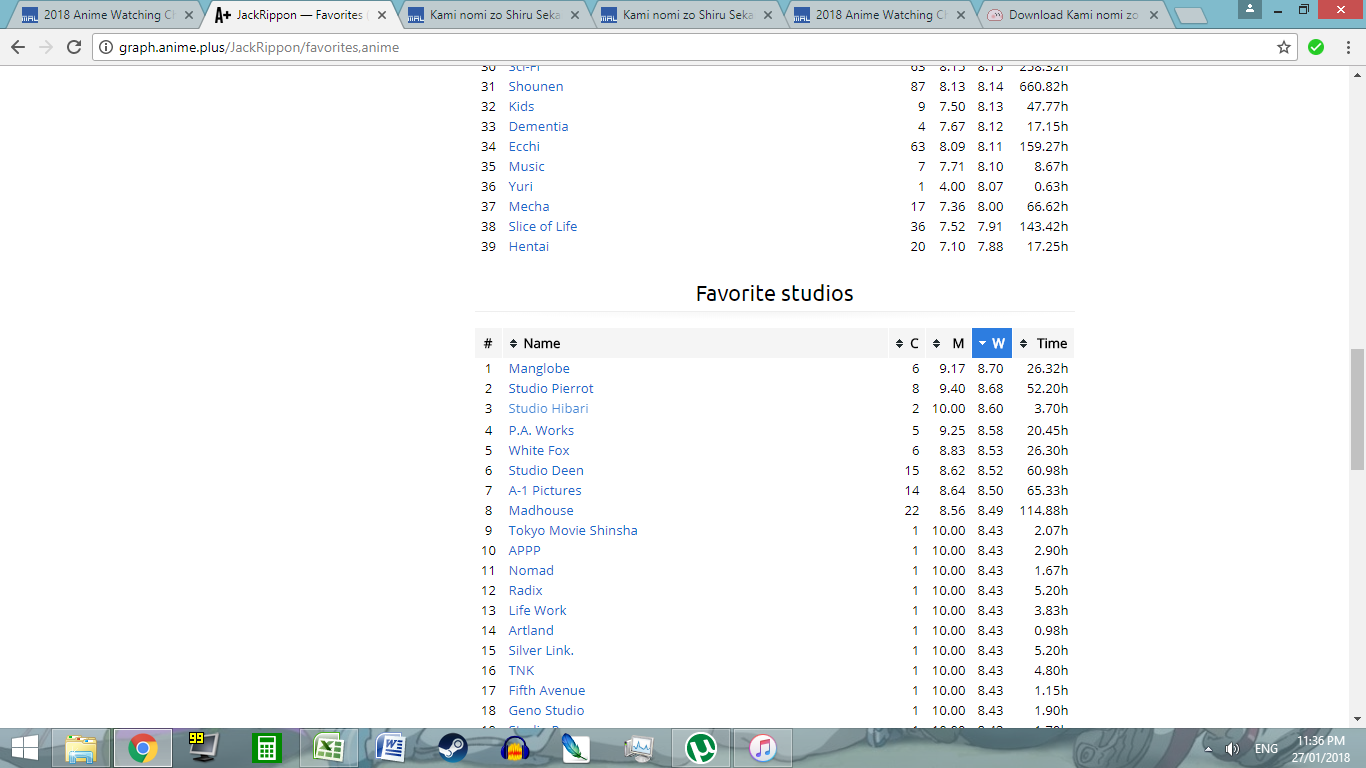Open iTunes from the taskbar
The image size is (1366, 768).
coord(762,748)
